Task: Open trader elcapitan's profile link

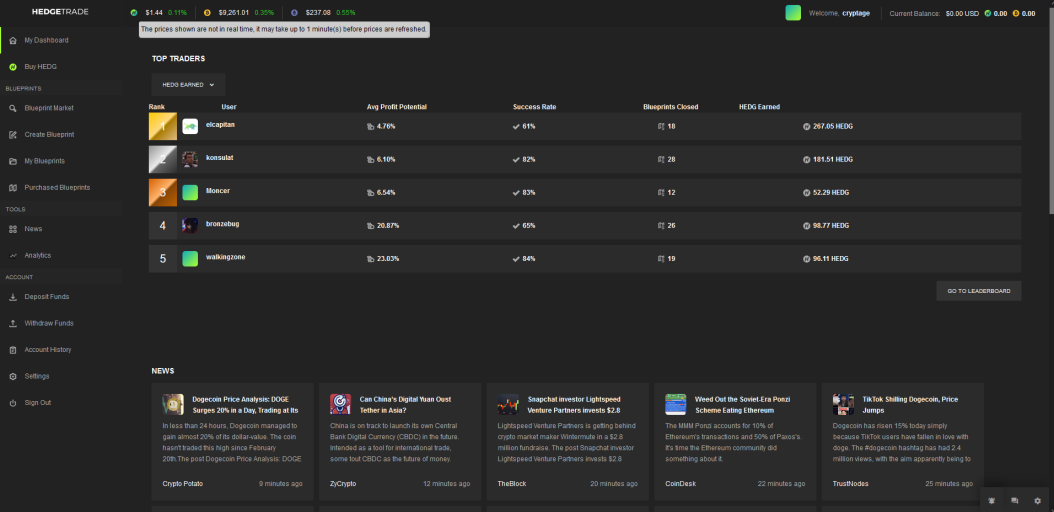Action: [220, 125]
